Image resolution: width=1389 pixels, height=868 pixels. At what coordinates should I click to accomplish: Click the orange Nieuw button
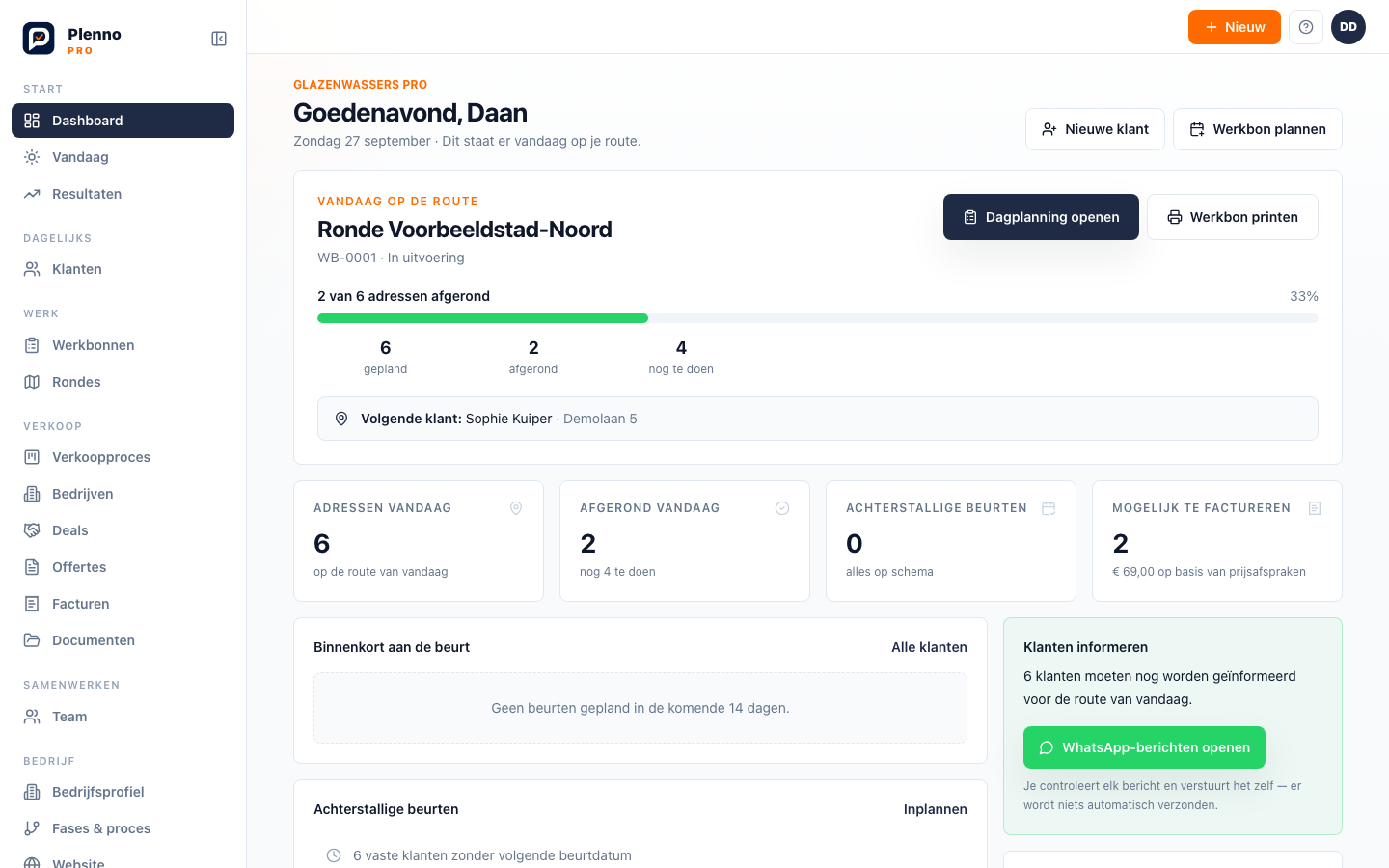[1235, 27]
